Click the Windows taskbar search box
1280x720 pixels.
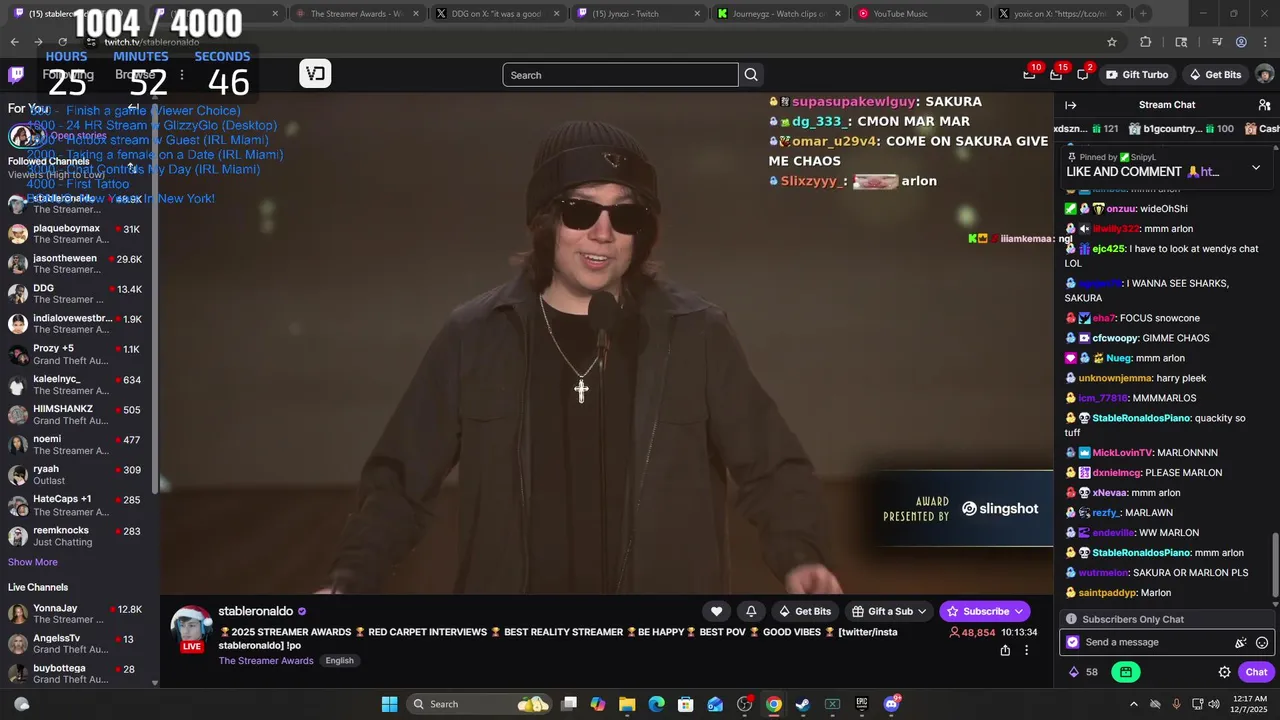point(478,704)
